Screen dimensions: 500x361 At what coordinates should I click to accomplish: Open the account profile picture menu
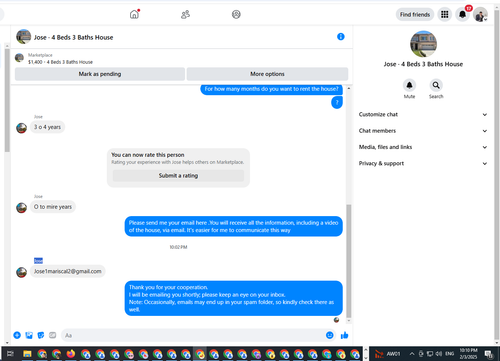(480, 14)
